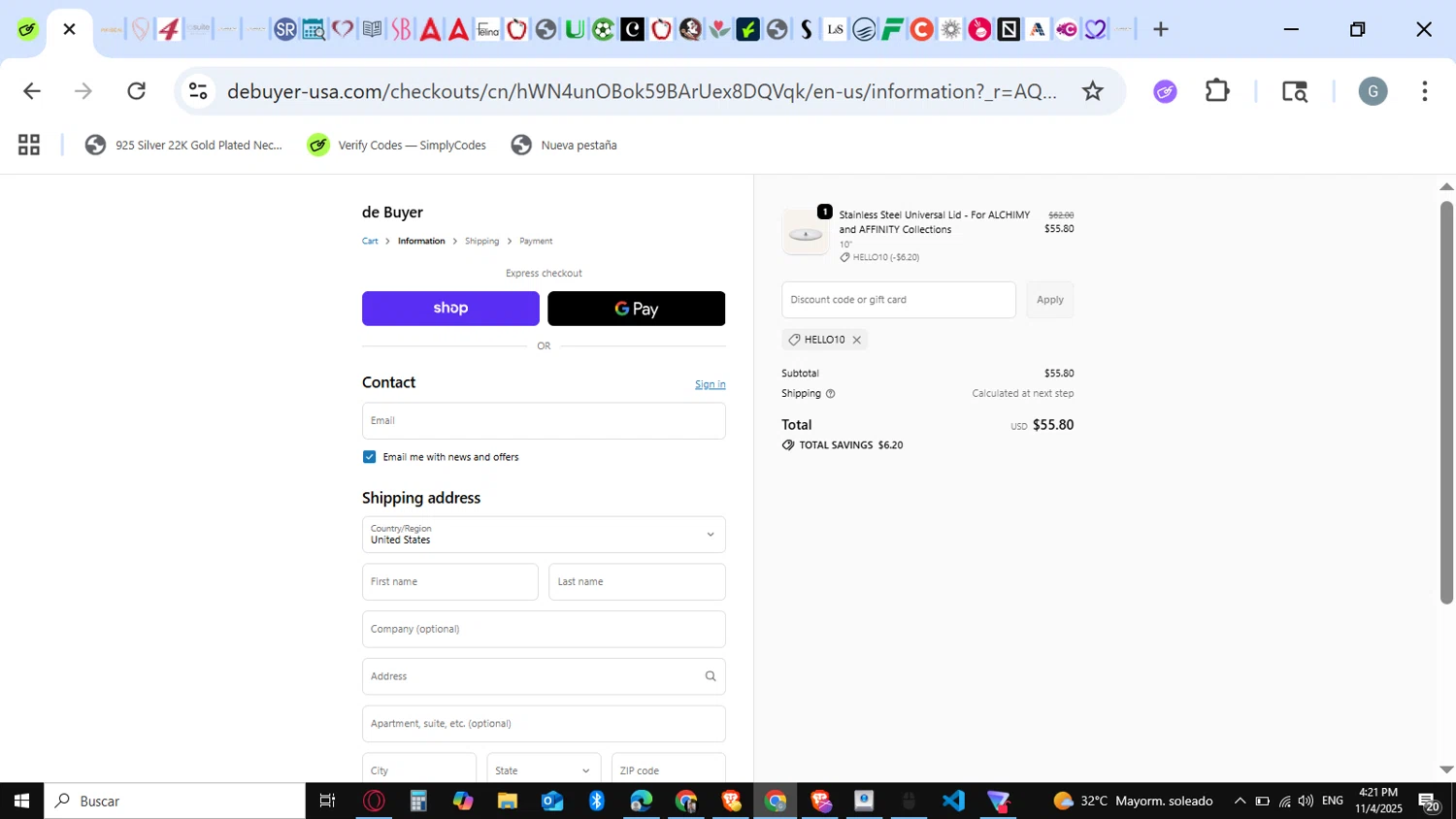Viewport: 1456px width, 819px height.
Task: Pay with the Google Pay button
Action: 636,309
